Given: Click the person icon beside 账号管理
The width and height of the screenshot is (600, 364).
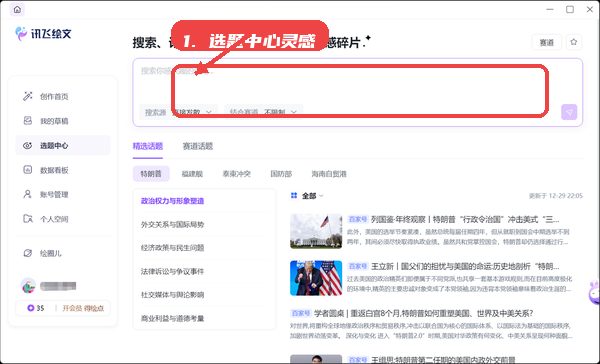Looking at the screenshot, I should (28, 194).
